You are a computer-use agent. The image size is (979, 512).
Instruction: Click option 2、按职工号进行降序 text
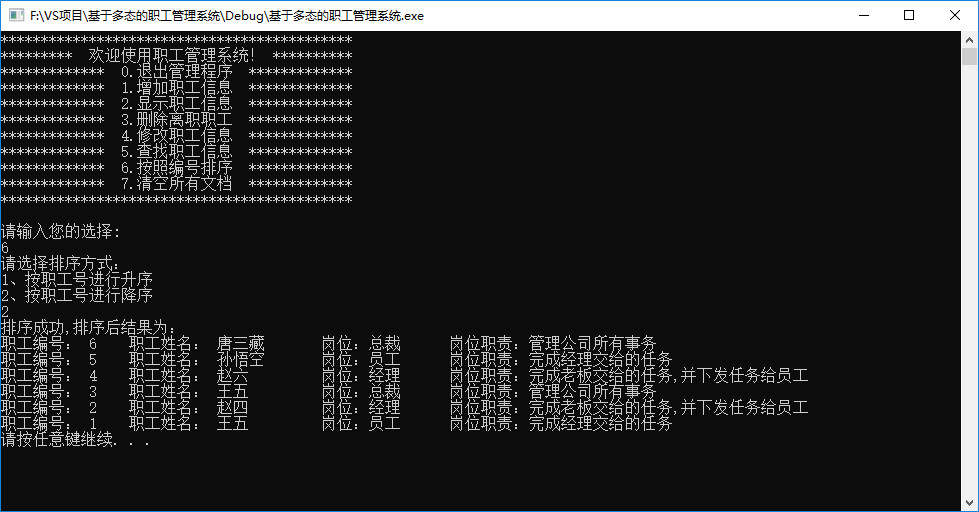tap(77, 296)
